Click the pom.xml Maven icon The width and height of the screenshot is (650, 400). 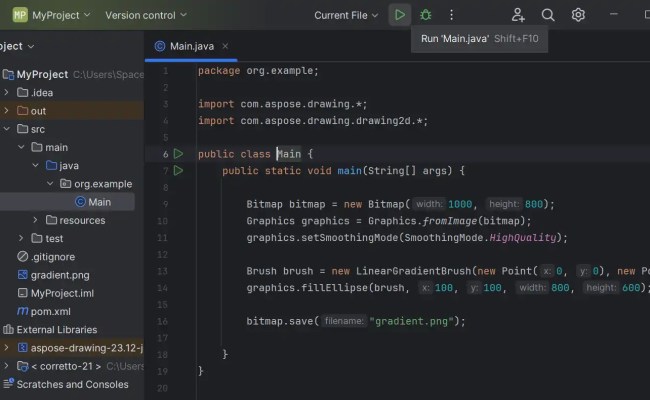[x=22, y=311]
